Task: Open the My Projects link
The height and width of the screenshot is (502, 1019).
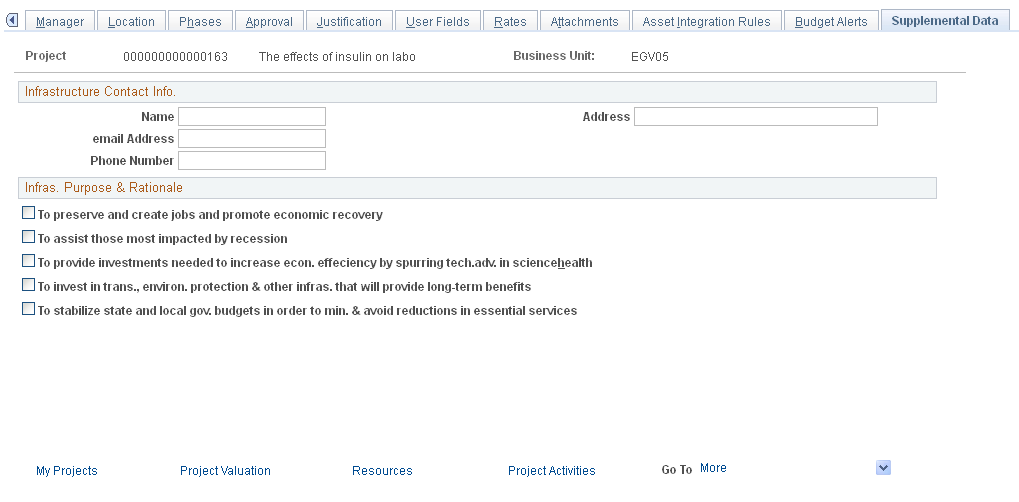Action: pos(67,471)
